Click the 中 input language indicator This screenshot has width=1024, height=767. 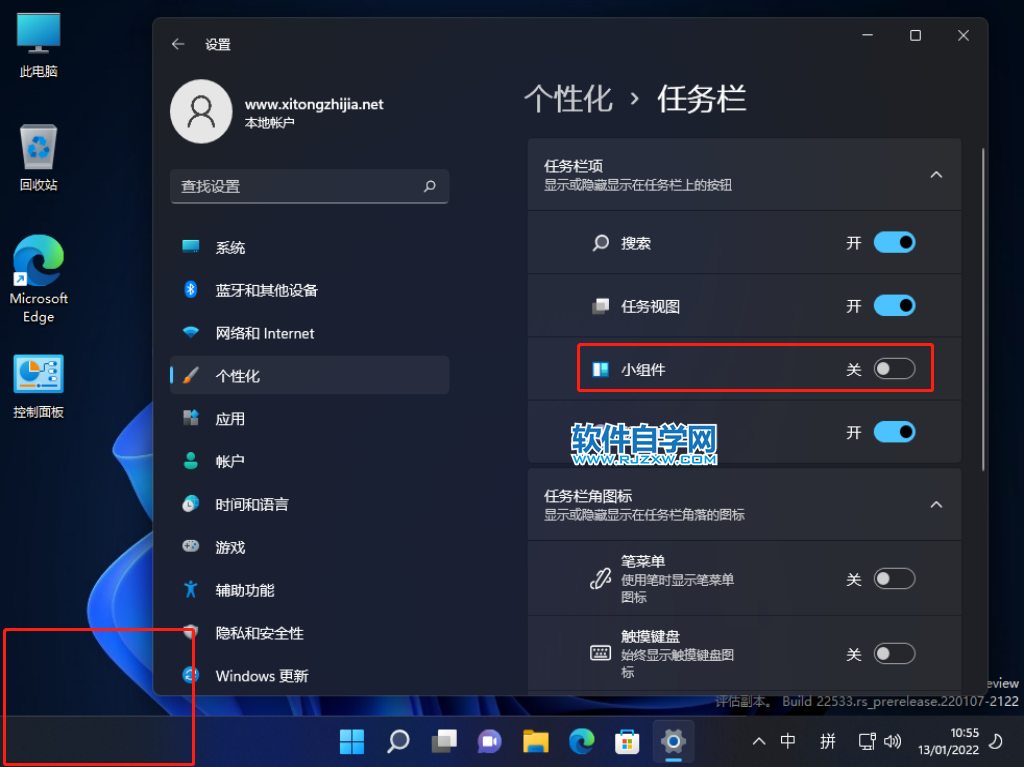pos(788,741)
